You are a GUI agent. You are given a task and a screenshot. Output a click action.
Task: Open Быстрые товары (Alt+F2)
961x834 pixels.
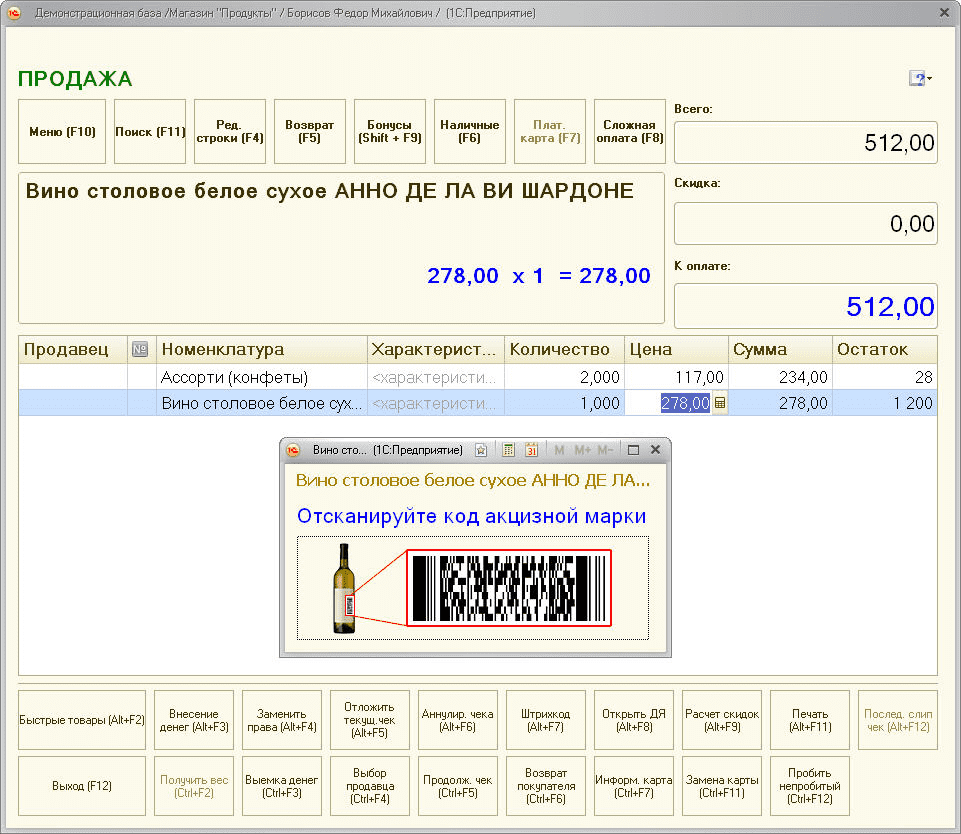(x=82, y=720)
